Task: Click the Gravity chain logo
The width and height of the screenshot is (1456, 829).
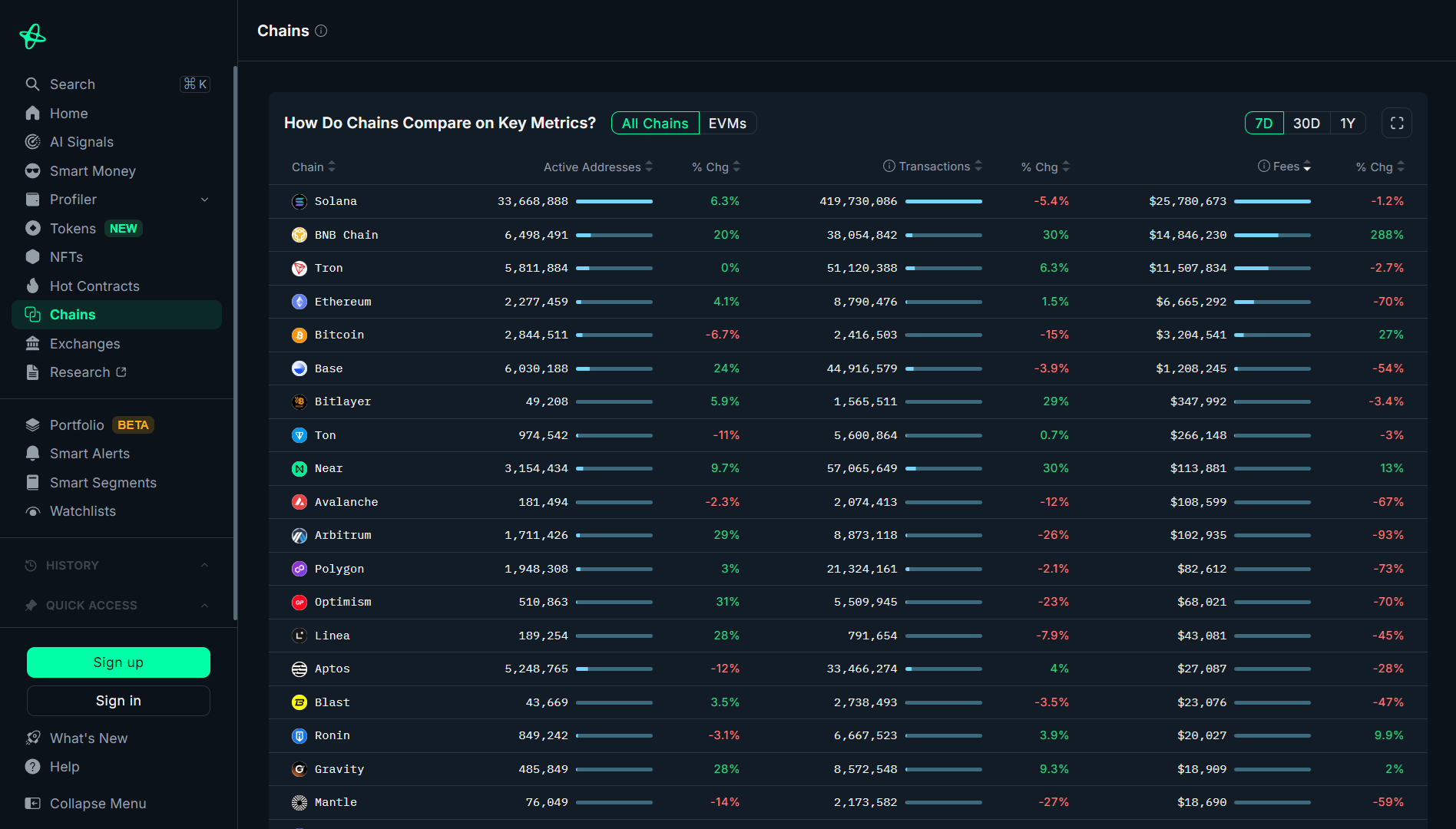Action: point(299,769)
